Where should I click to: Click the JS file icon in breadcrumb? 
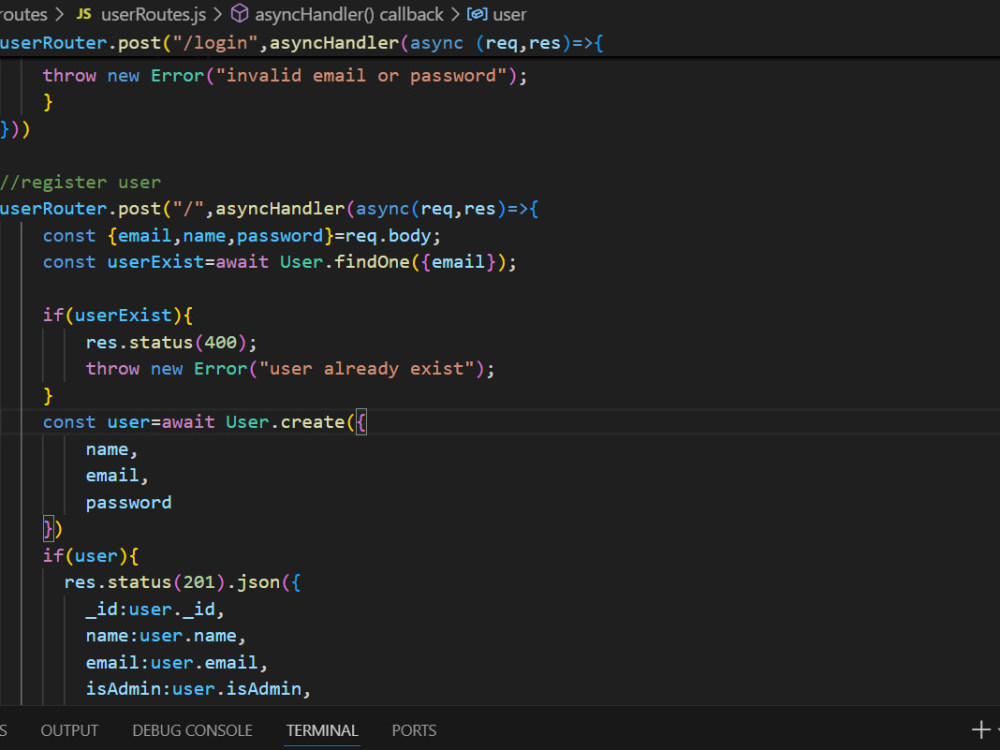(84, 14)
